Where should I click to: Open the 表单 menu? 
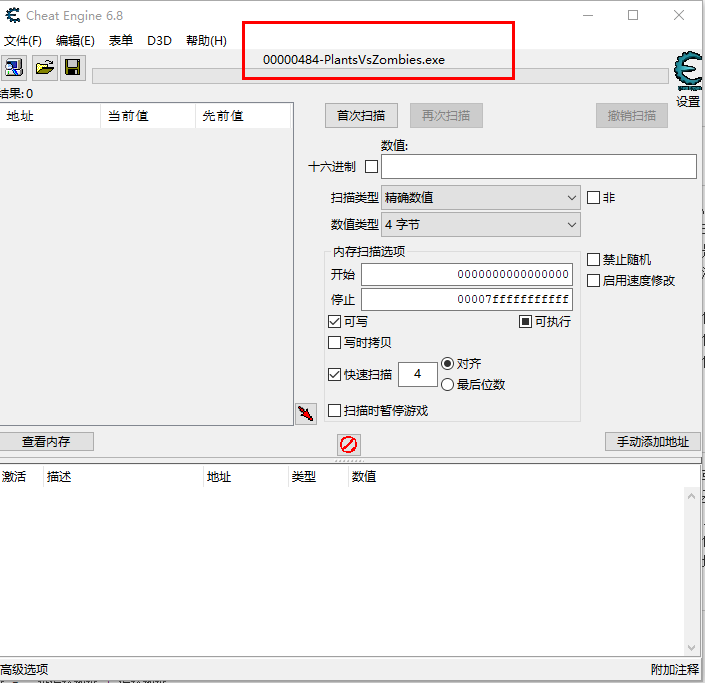tap(120, 41)
